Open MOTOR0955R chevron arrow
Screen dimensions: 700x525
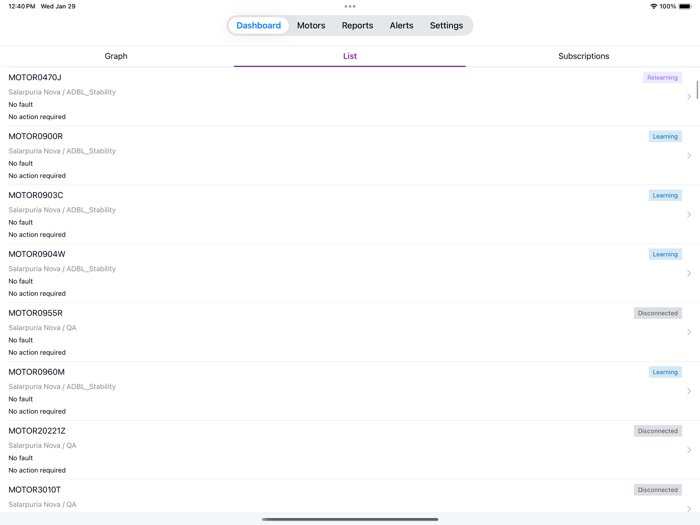tap(689, 332)
